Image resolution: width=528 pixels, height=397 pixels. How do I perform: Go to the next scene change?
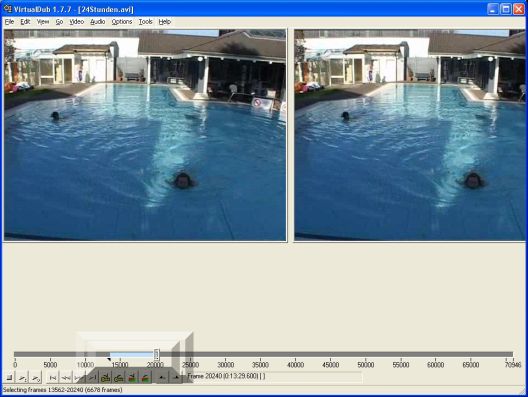click(145, 378)
